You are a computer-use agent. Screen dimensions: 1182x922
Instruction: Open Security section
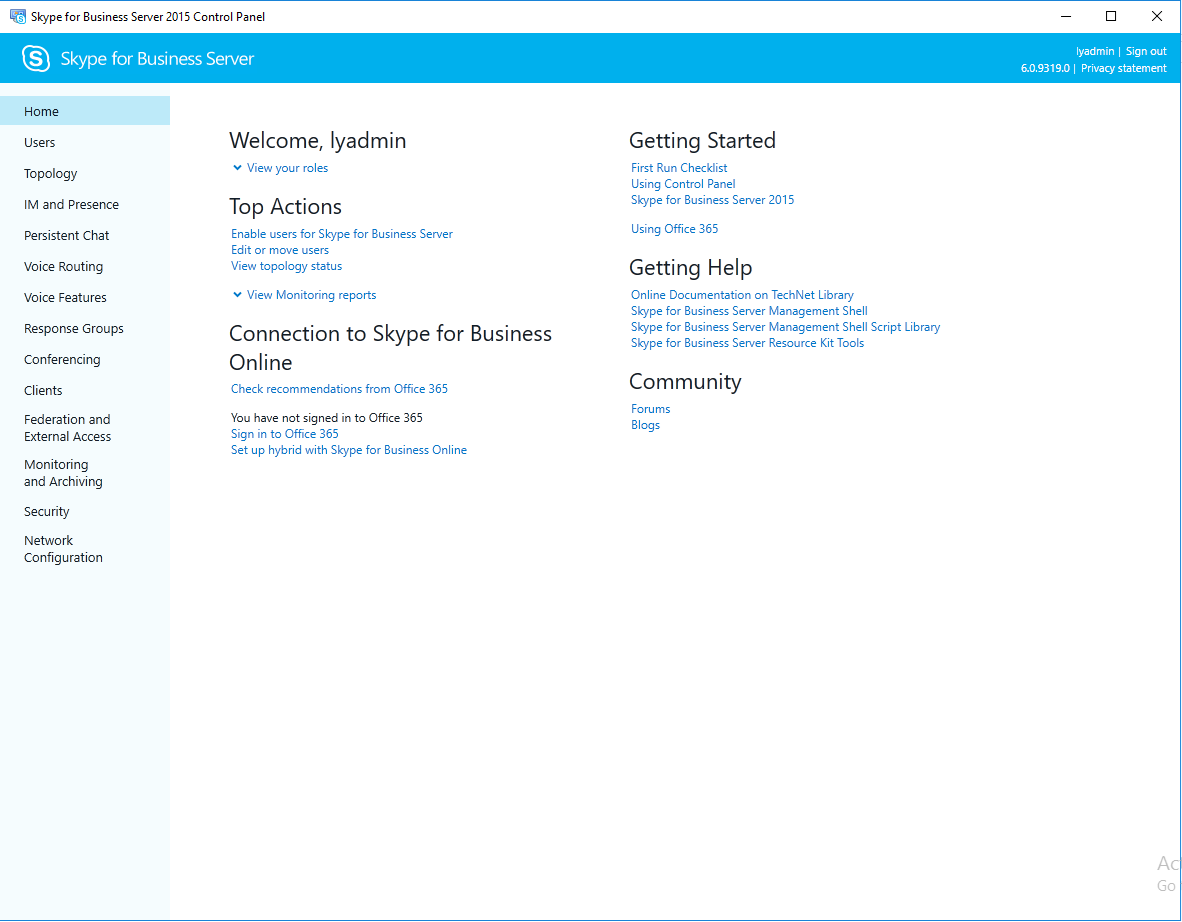[x=85, y=511]
